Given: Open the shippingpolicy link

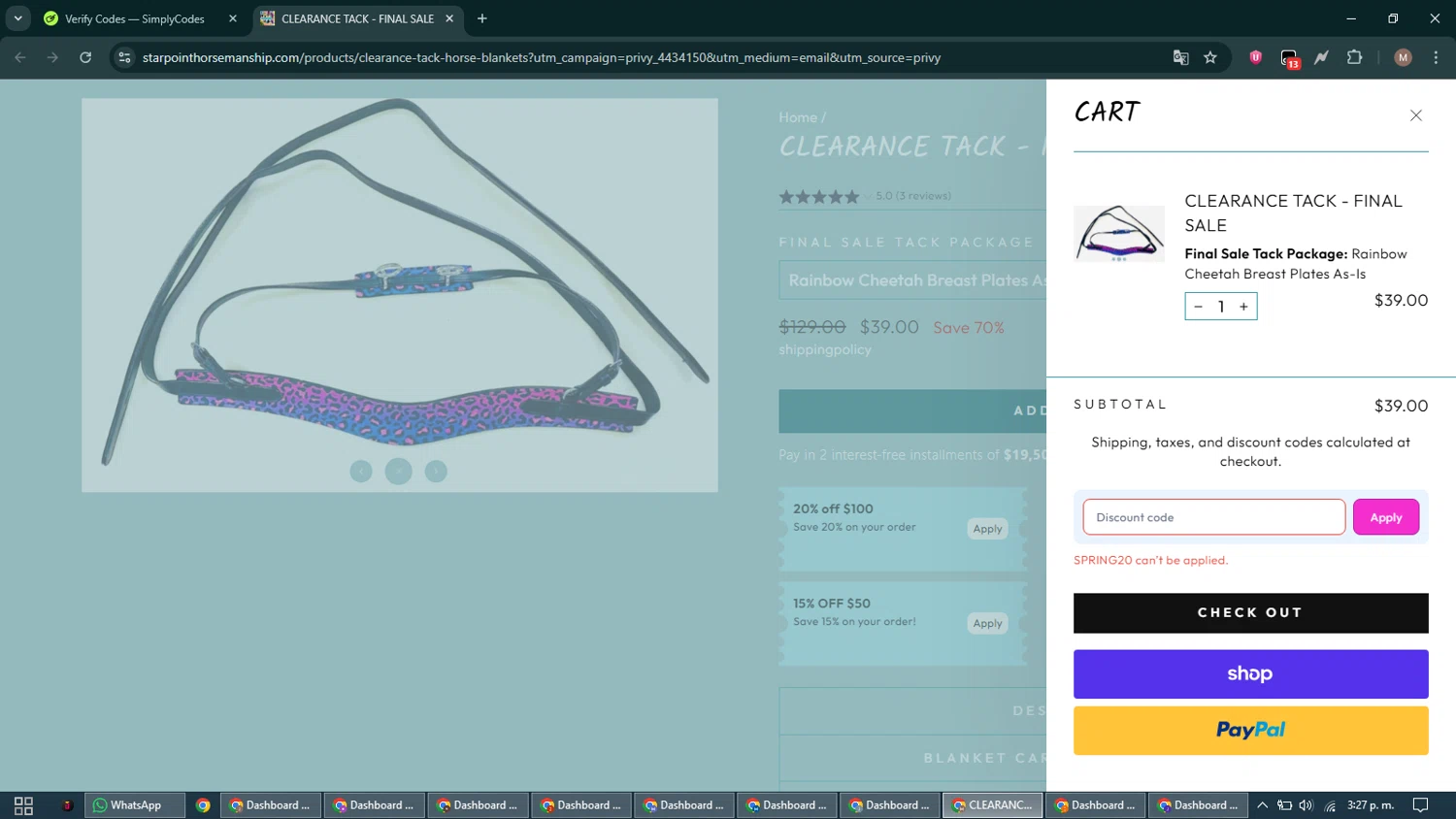Looking at the screenshot, I should [x=825, y=349].
